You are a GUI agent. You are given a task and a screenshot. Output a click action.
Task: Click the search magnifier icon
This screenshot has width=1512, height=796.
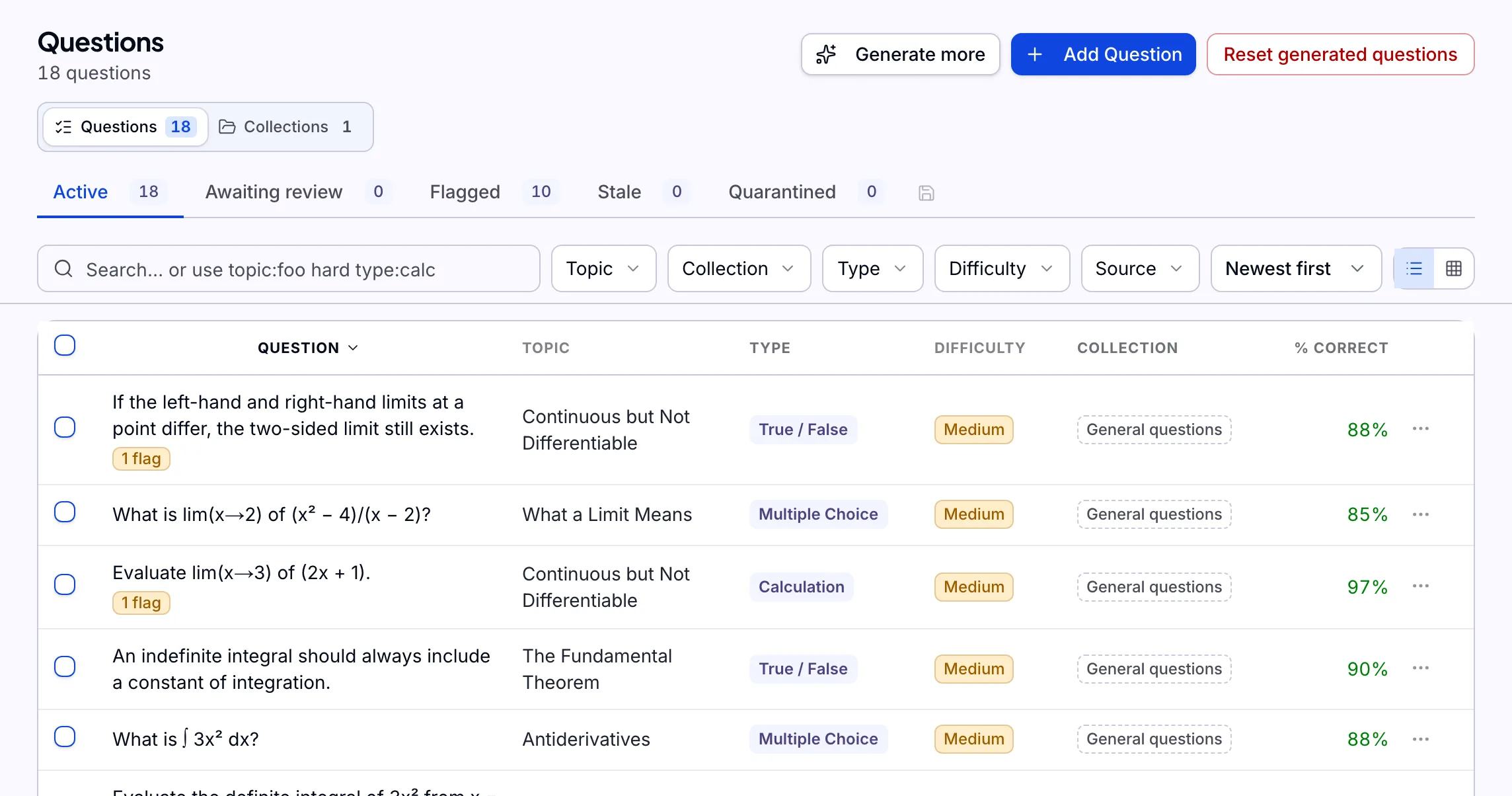(63, 268)
